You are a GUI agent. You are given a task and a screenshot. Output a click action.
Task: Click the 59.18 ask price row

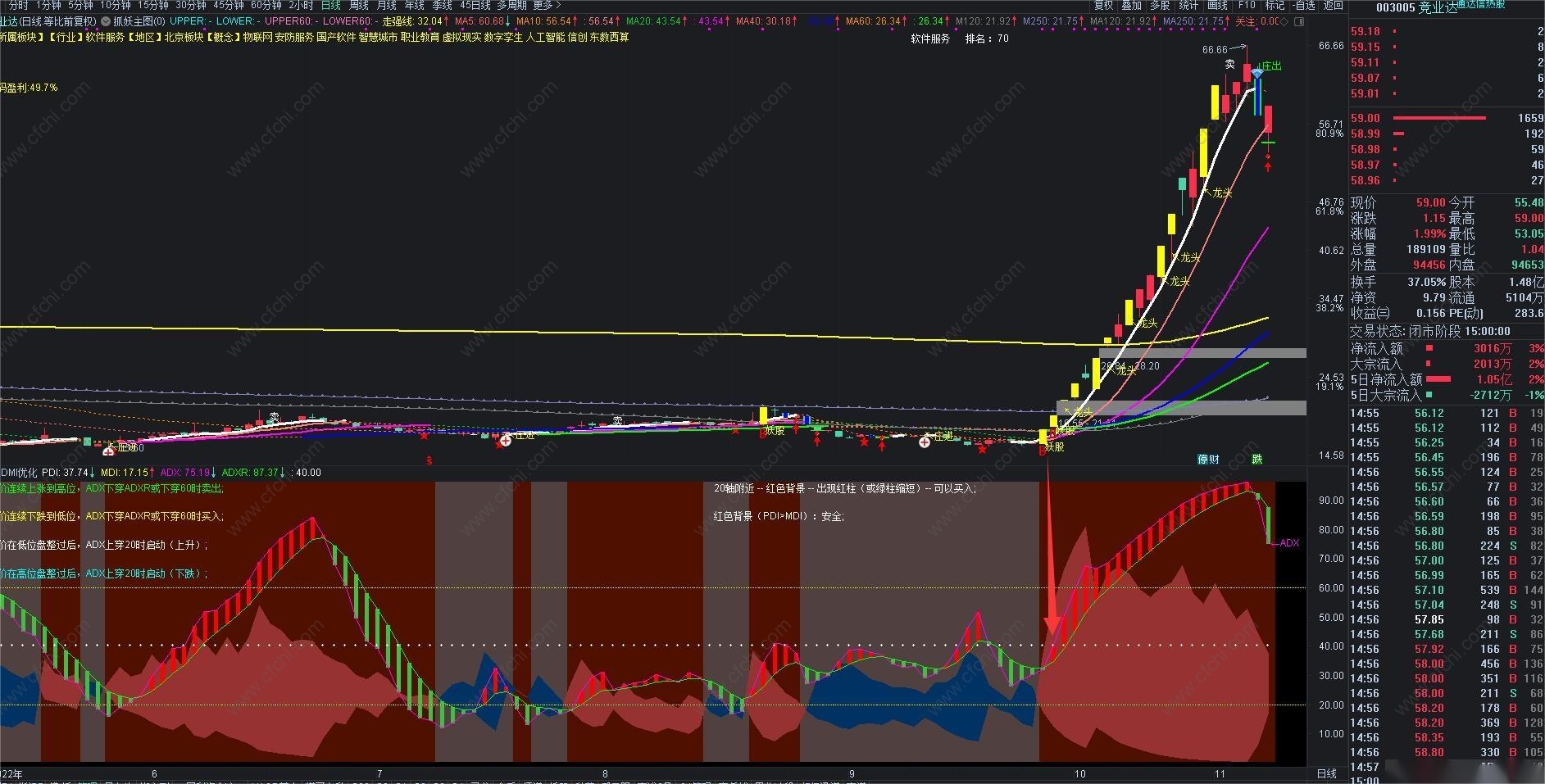(1447, 31)
